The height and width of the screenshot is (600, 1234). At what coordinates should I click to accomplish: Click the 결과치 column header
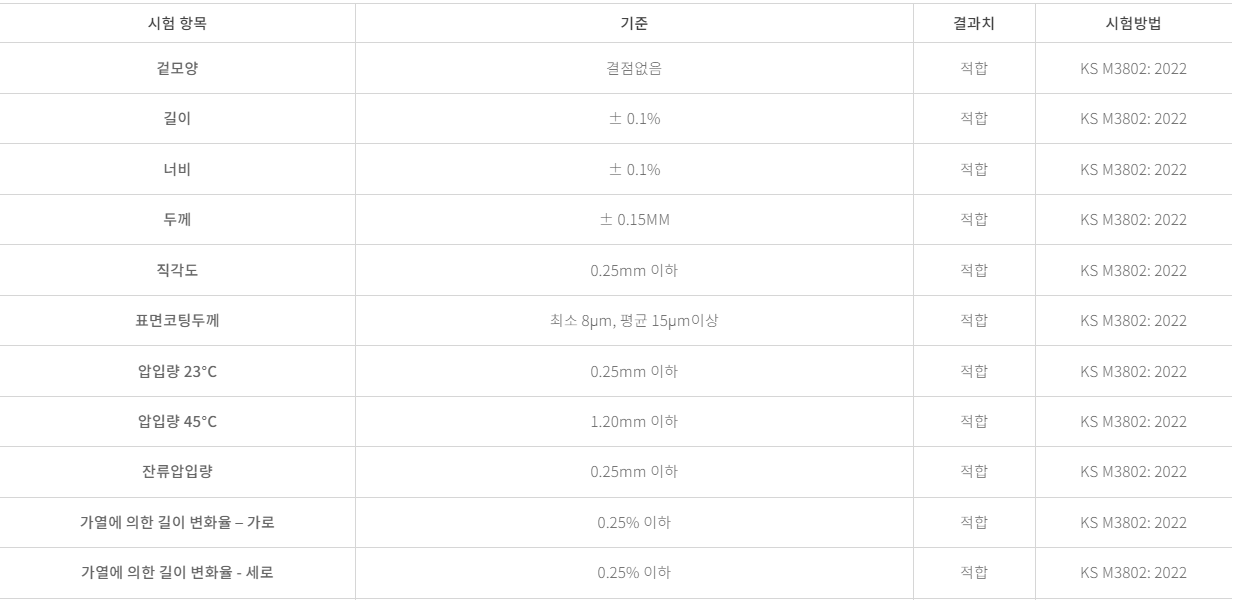click(x=974, y=23)
